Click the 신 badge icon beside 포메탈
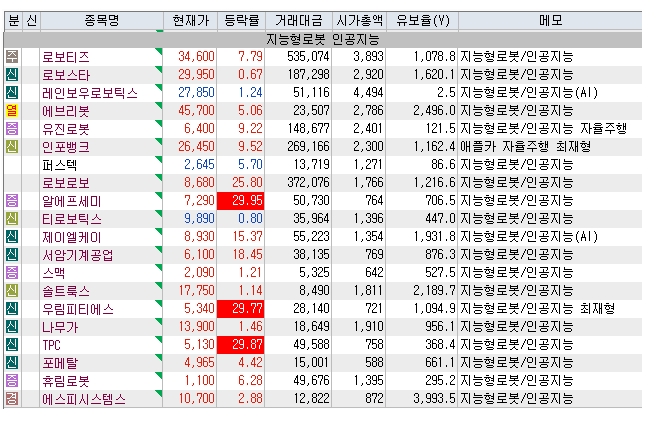The height and width of the screenshot is (423, 663). click(x=12, y=363)
